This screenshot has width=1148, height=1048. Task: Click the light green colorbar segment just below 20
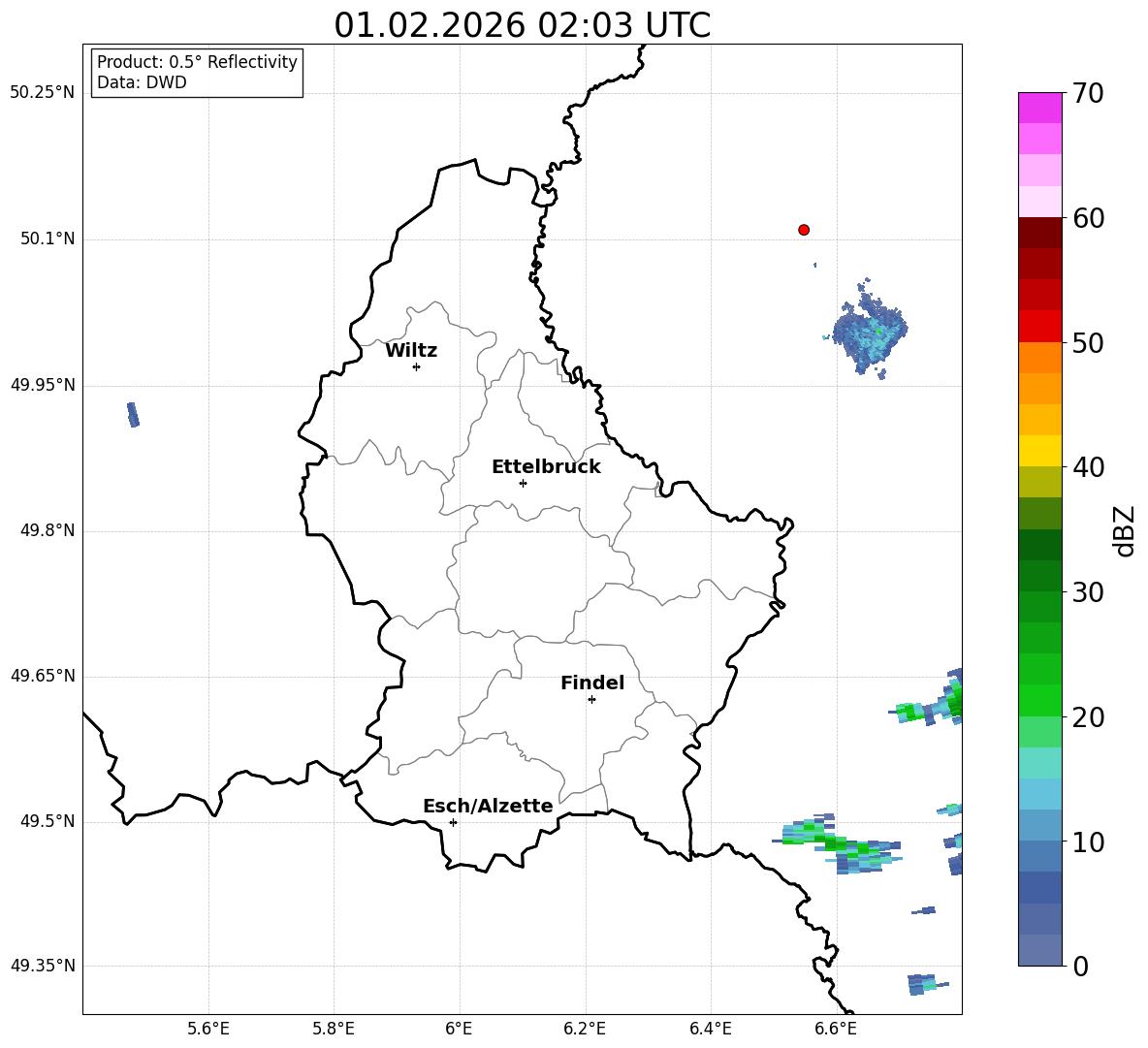[1039, 732]
